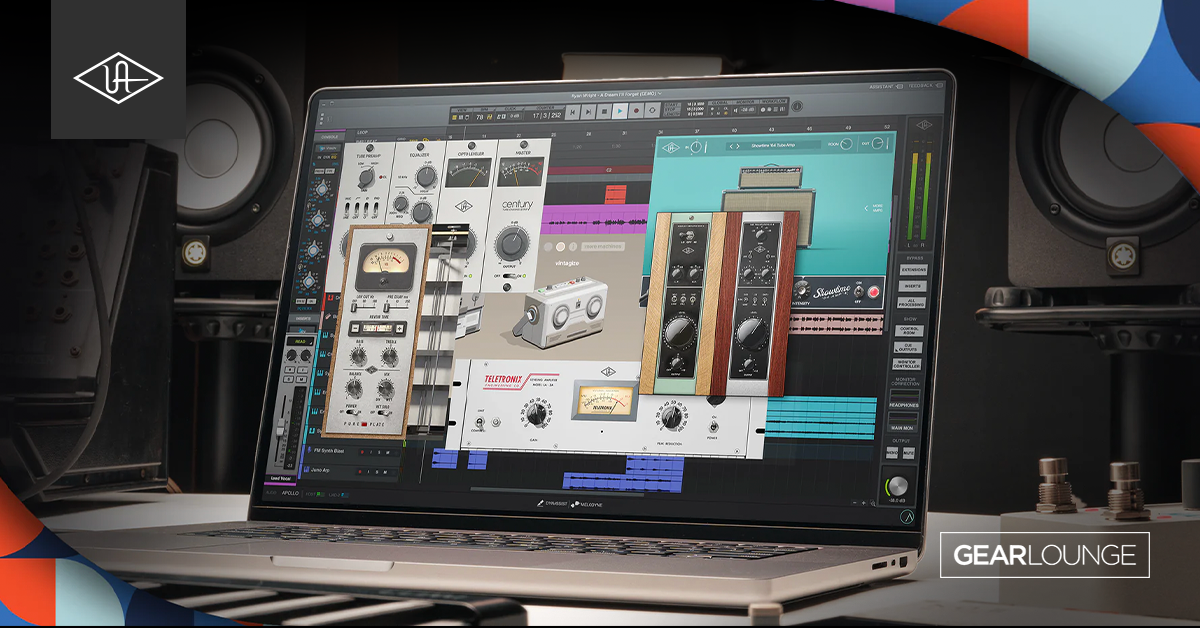Toggle Extensions bypass in monitor panel
Viewport: 1200px width, 628px height.
(x=912, y=270)
